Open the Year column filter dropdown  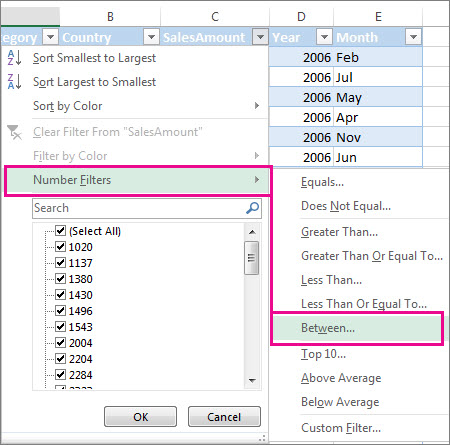point(324,37)
